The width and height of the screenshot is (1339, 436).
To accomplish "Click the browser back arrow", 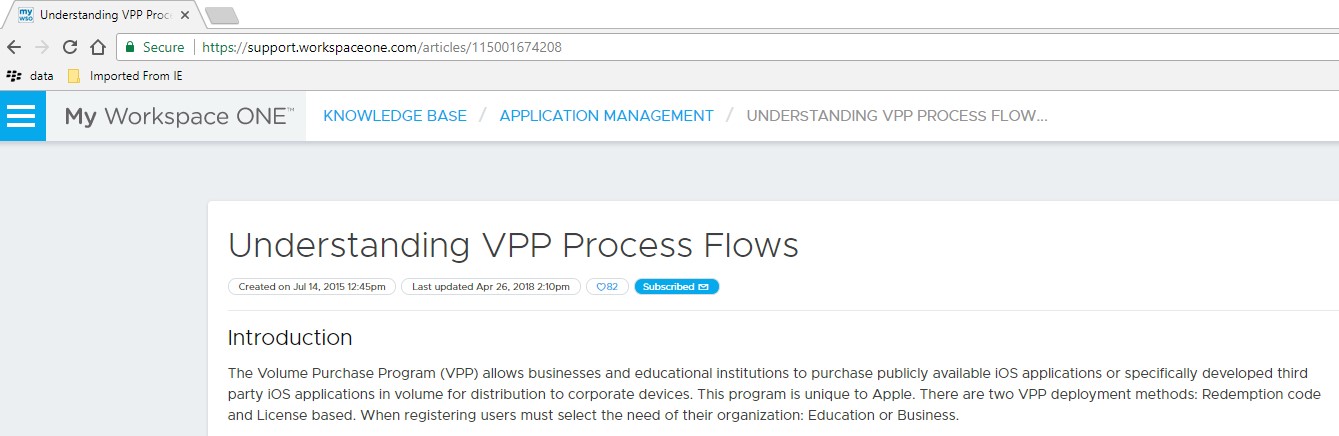I will tap(14, 47).
